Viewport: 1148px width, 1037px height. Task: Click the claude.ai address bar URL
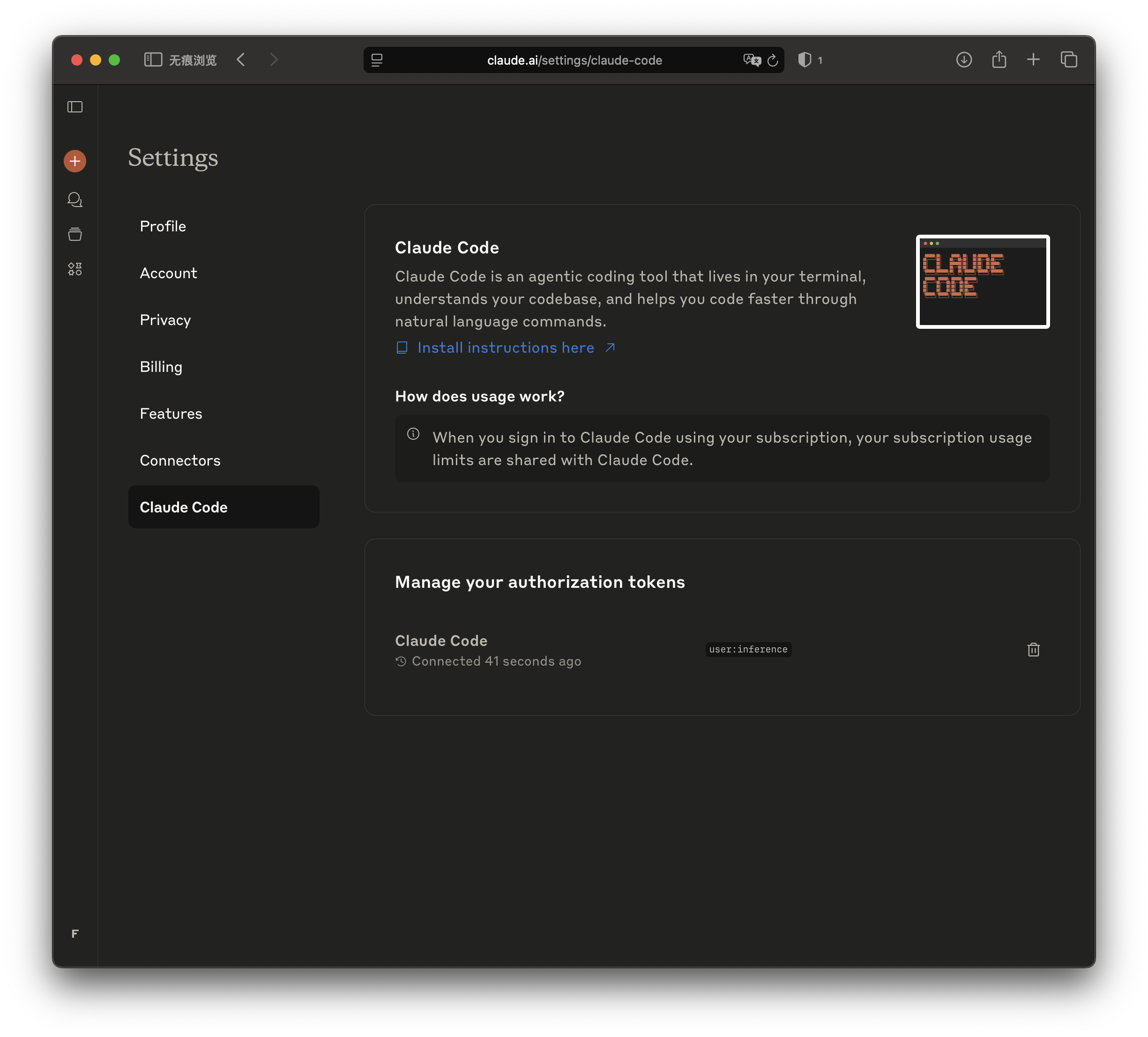tap(574, 60)
